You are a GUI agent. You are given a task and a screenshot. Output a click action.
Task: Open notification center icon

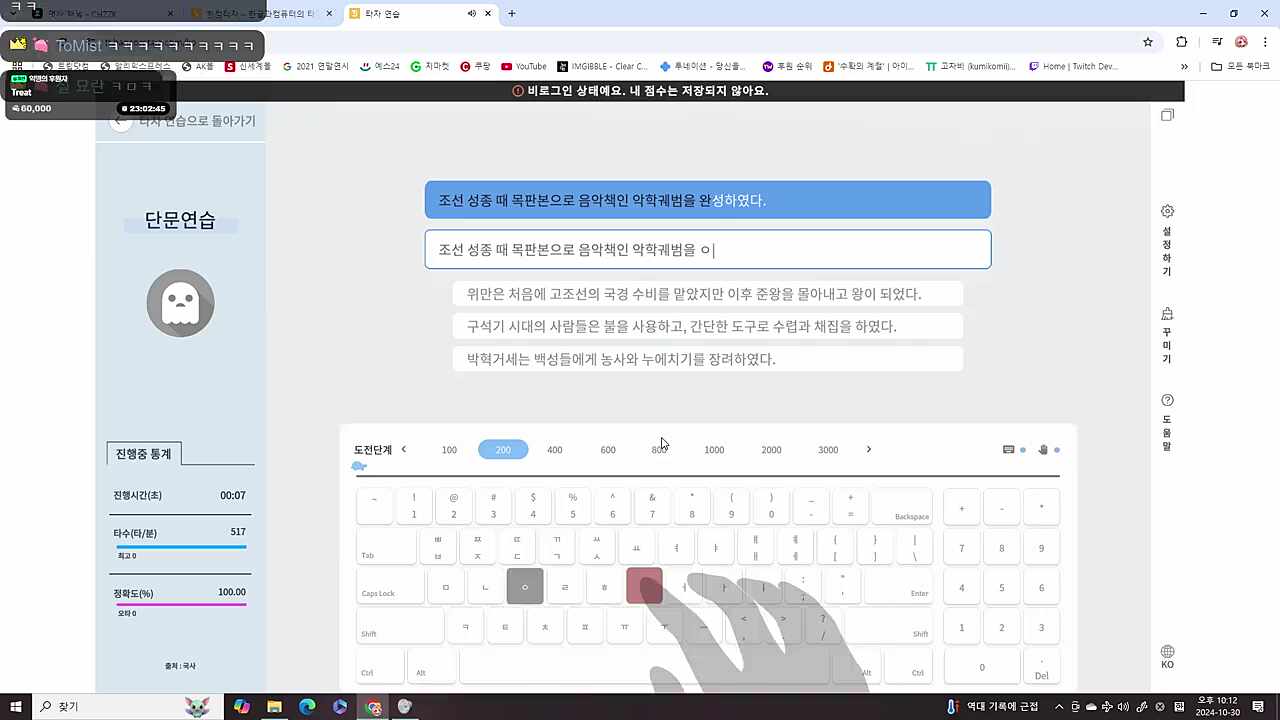point(1258,707)
